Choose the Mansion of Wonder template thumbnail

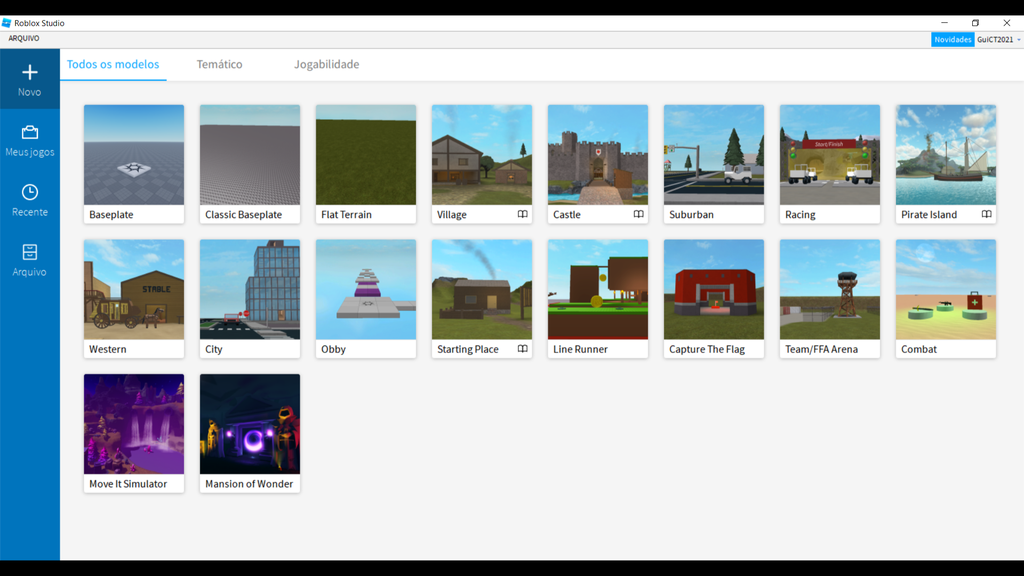click(x=250, y=424)
